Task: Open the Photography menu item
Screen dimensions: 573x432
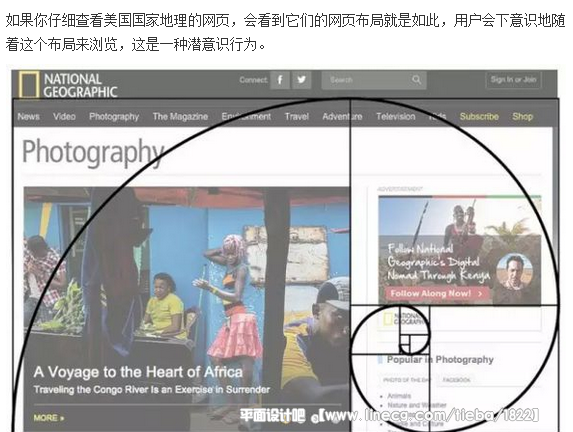Action: 114,117
